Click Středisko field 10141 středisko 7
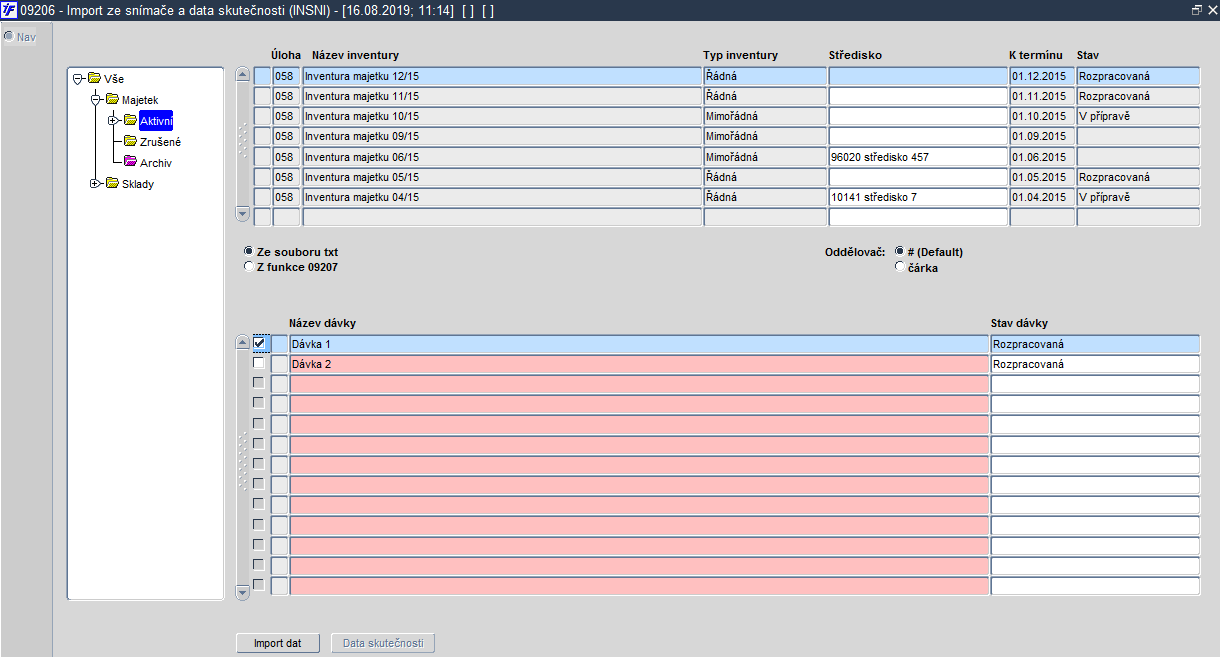 (917, 197)
